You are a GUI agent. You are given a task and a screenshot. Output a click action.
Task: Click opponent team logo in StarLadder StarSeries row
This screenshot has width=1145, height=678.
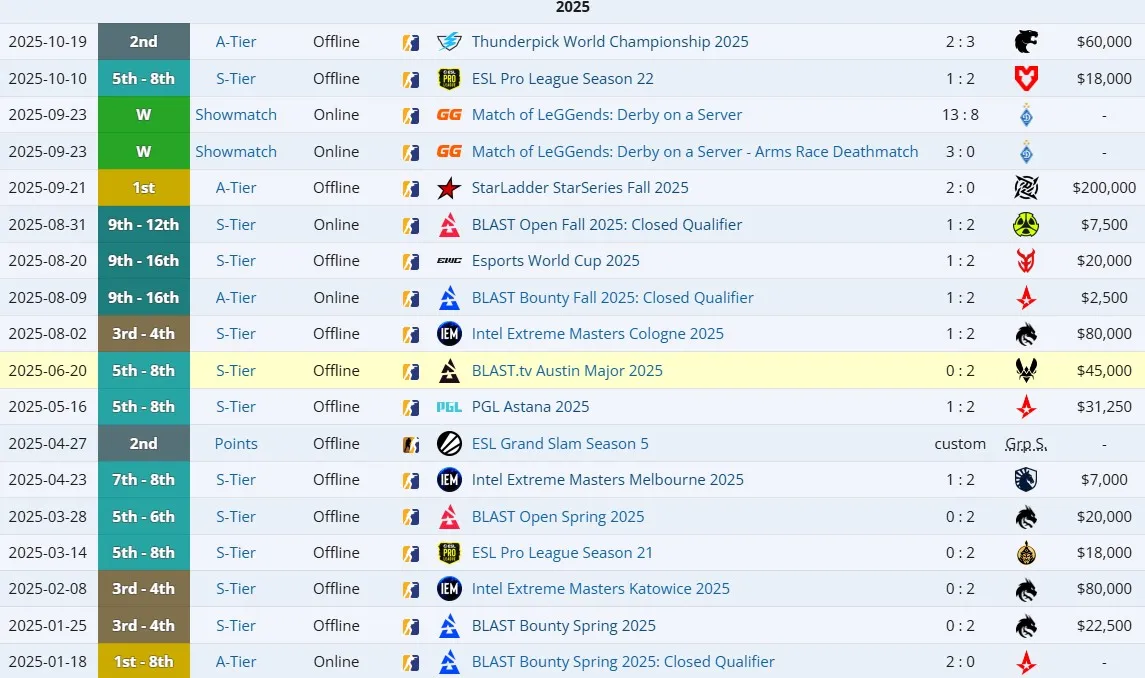click(1026, 188)
